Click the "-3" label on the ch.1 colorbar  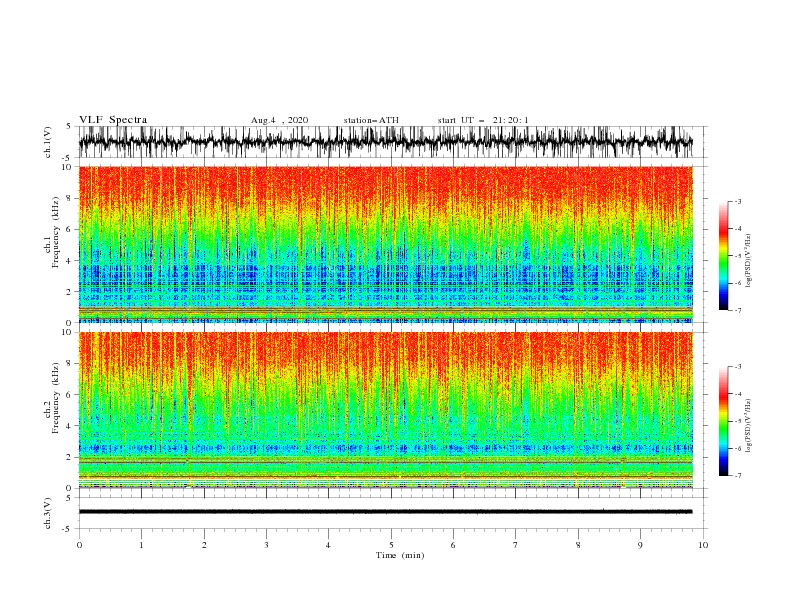click(x=738, y=201)
